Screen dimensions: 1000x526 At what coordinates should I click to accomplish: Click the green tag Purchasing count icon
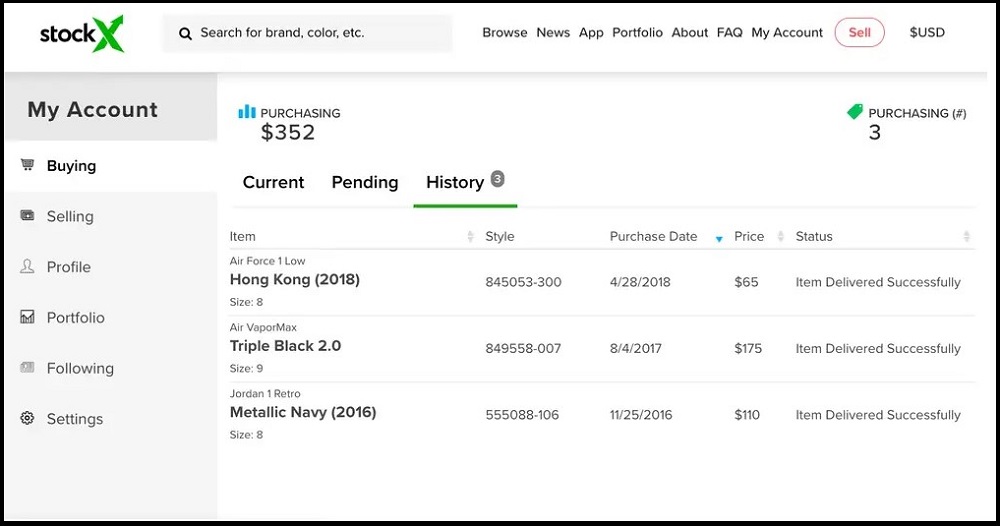click(855, 112)
